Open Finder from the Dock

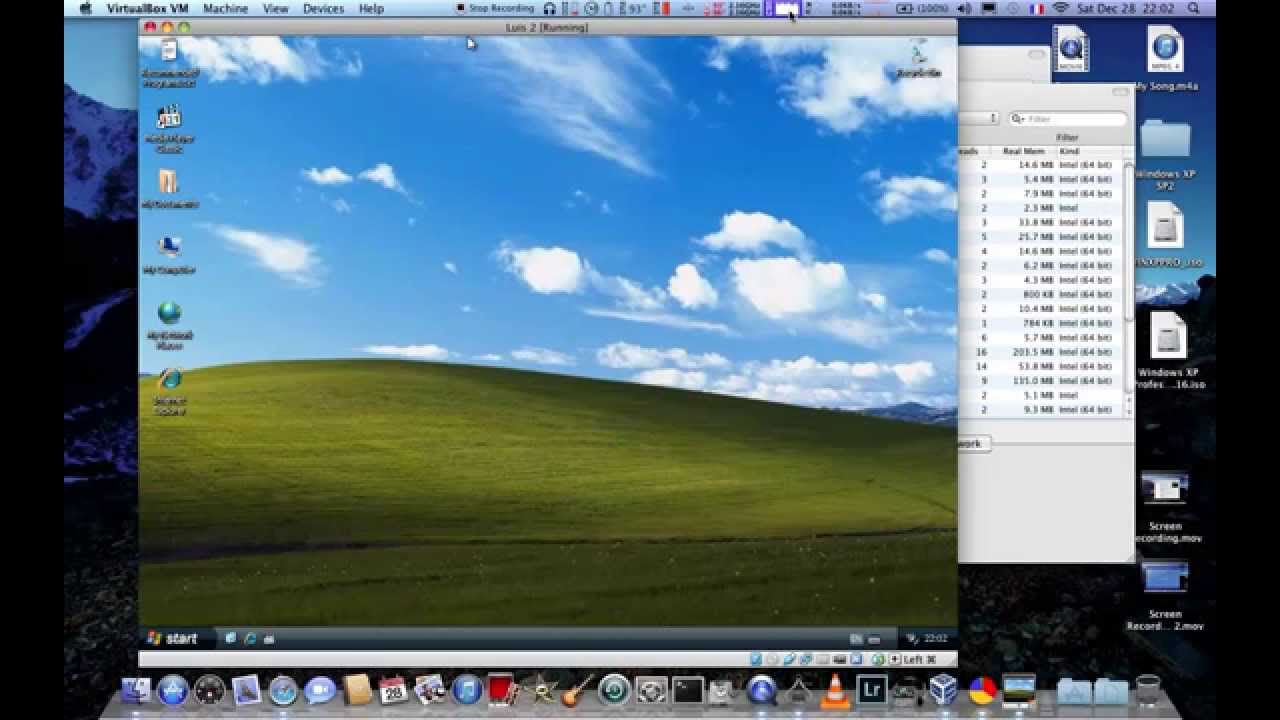(136, 690)
